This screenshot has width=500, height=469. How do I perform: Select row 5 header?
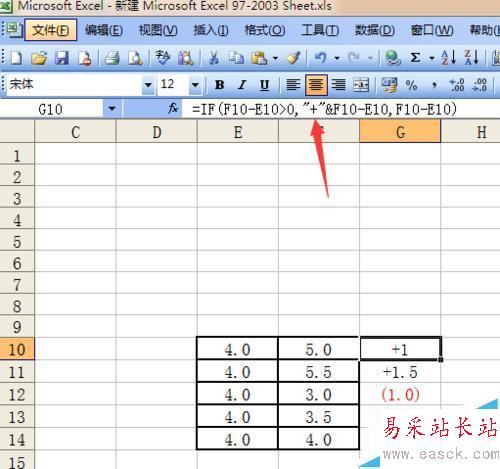pos(17,241)
